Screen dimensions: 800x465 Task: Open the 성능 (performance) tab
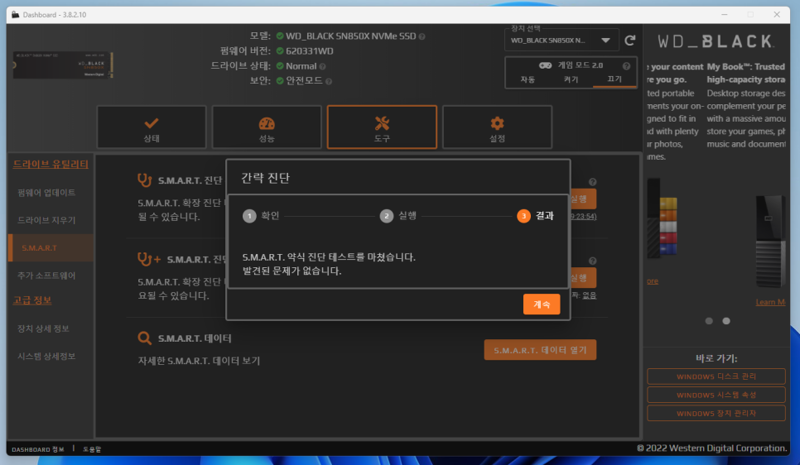tap(267, 128)
